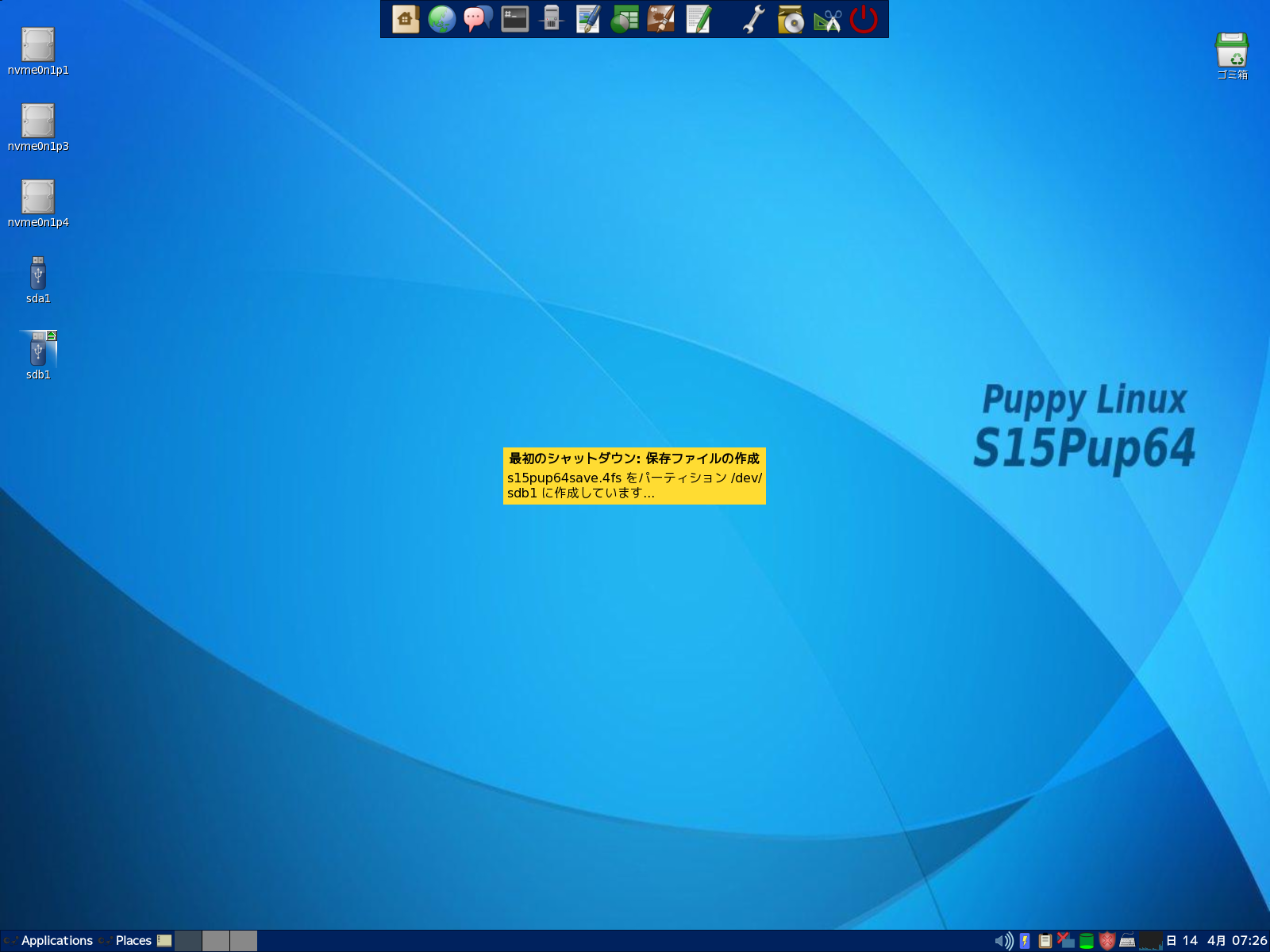This screenshot has width=1270, height=952.
Task: Open the Applications menu
Action: (x=48, y=941)
